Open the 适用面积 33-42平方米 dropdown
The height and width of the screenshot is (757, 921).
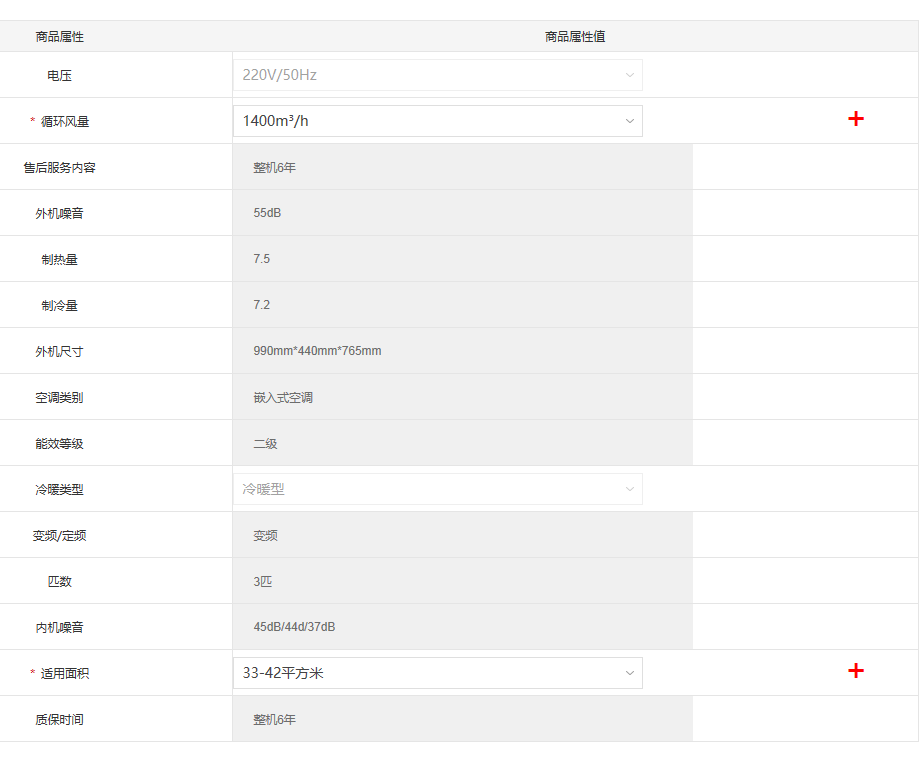coord(438,673)
